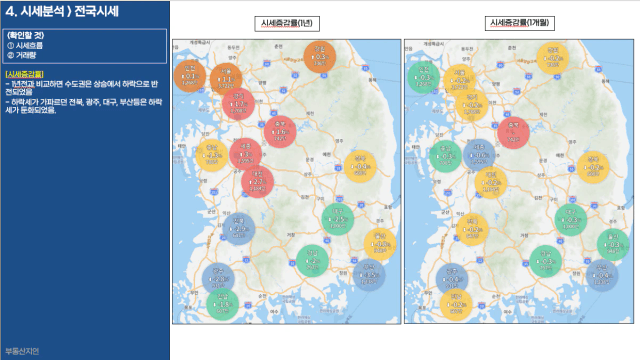The width and height of the screenshot is (640, 360).
Task: Select the blue 세종 marker on 1개월 map
Action: point(479,155)
